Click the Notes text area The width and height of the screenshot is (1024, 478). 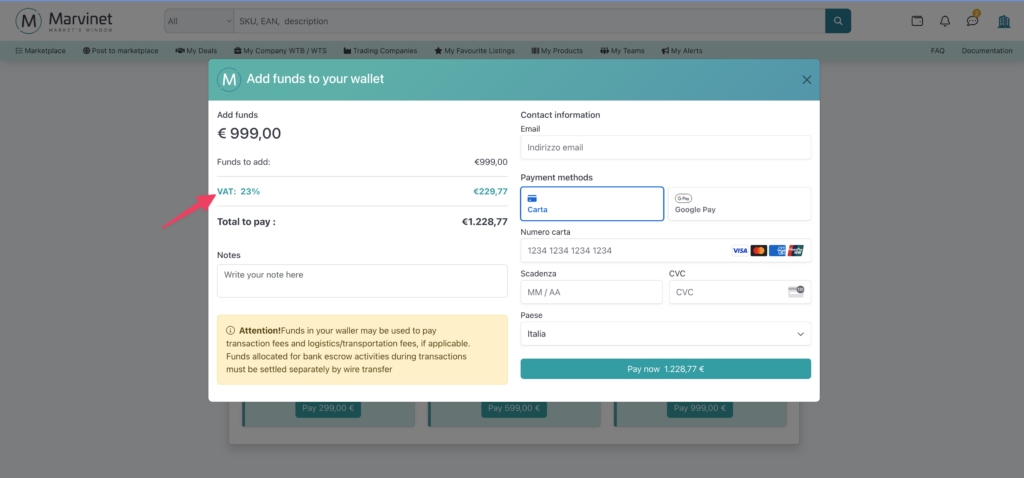point(362,280)
